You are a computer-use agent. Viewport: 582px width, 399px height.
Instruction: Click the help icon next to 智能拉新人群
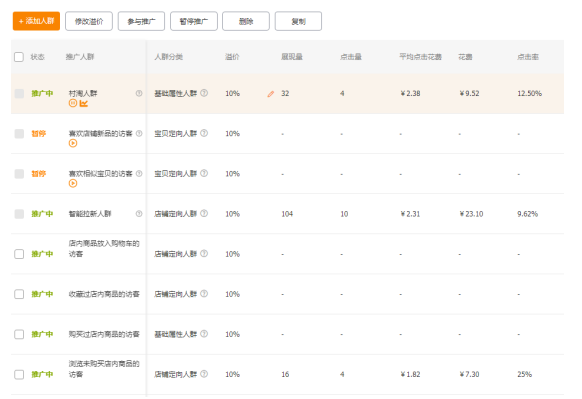click(x=139, y=213)
